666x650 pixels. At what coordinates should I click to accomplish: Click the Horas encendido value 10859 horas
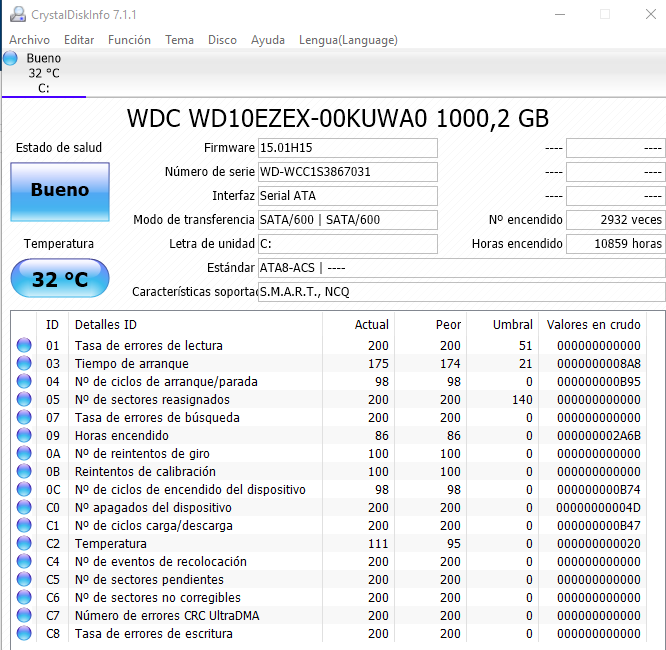[x=615, y=244]
